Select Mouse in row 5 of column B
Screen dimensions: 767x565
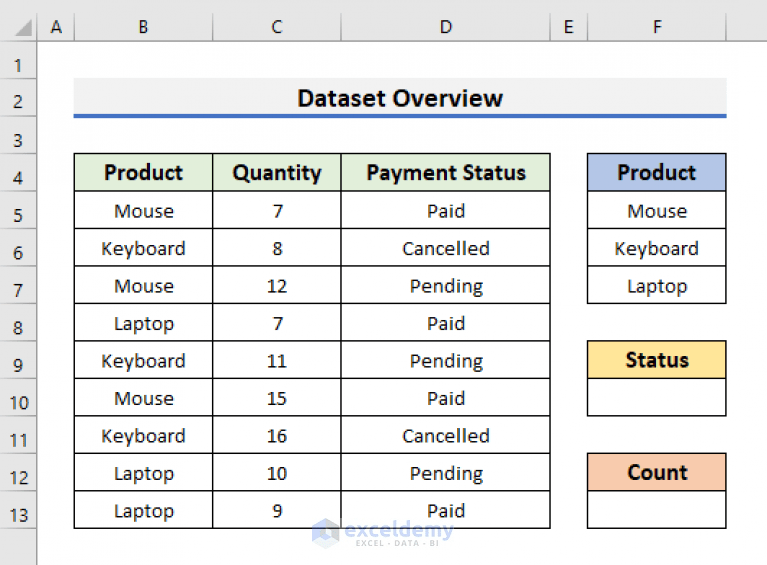pyautogui.click(x=143, y=210)
